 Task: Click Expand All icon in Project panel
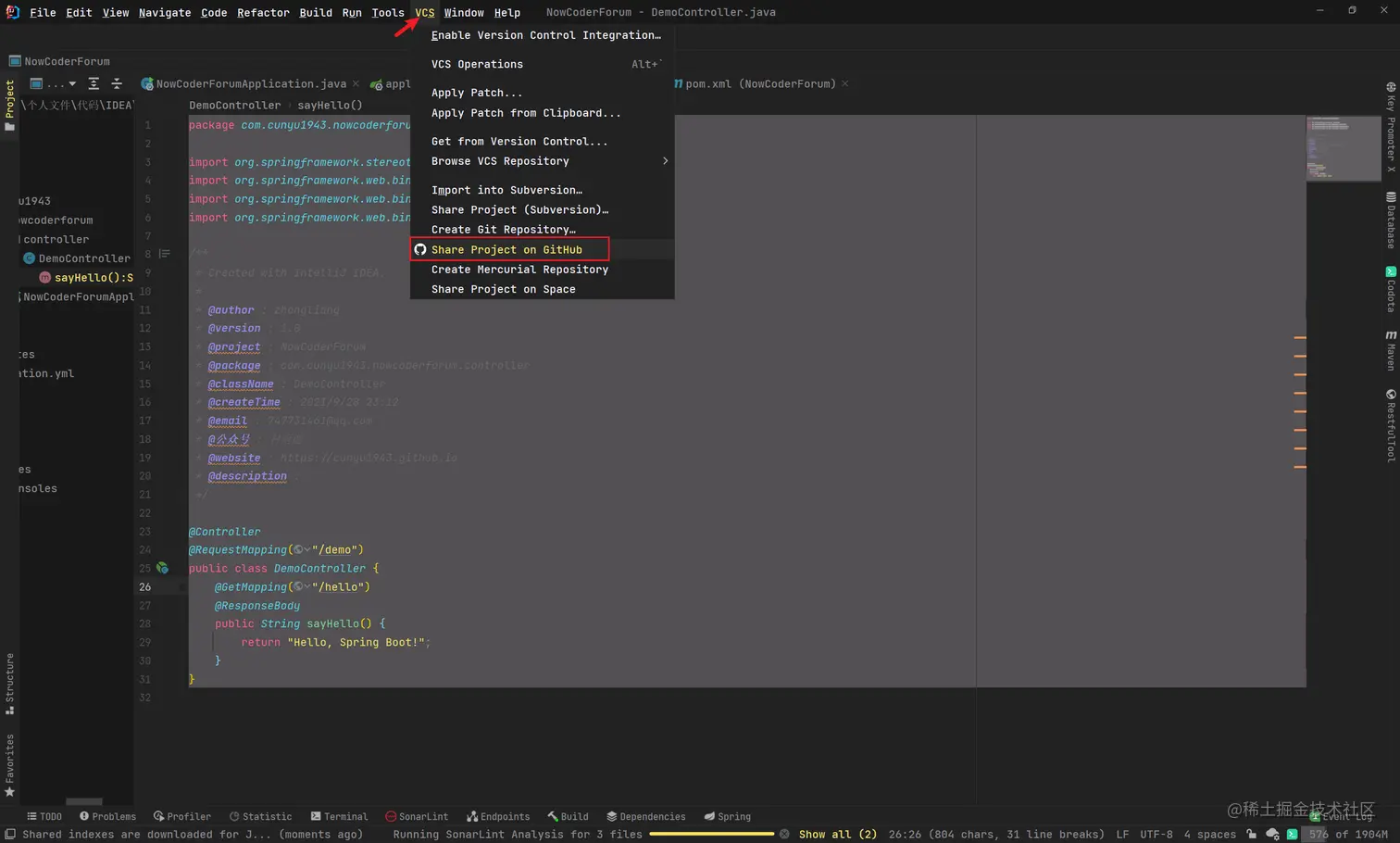click(94, 83)
